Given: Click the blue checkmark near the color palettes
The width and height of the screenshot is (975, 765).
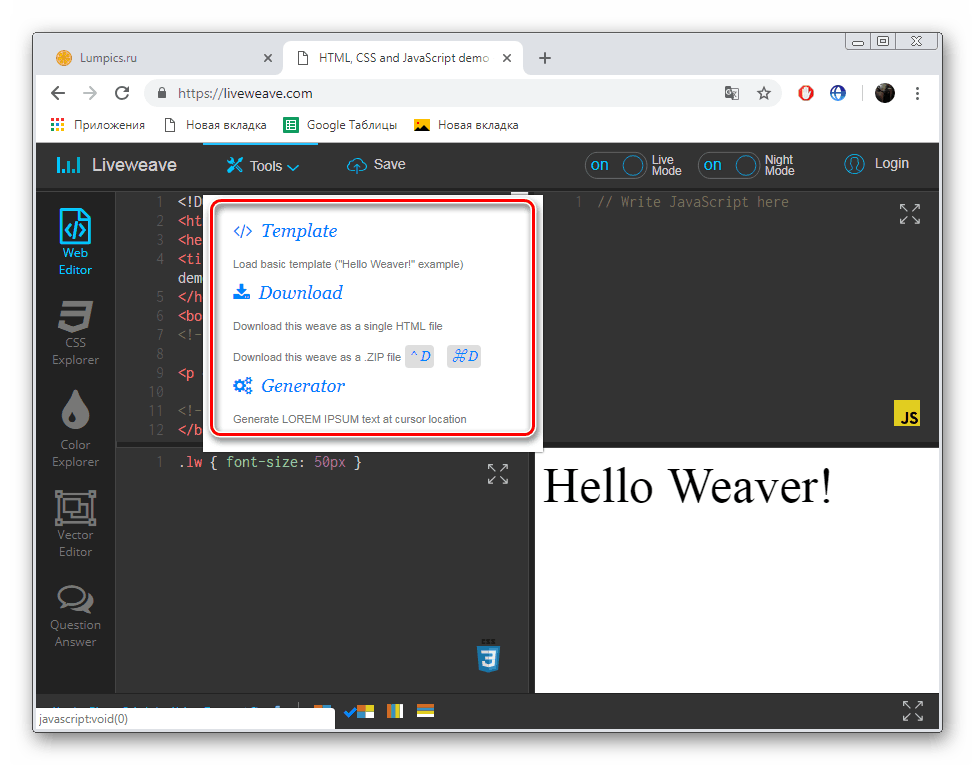Looking at the screenshot, I should [x=349, y=712].
